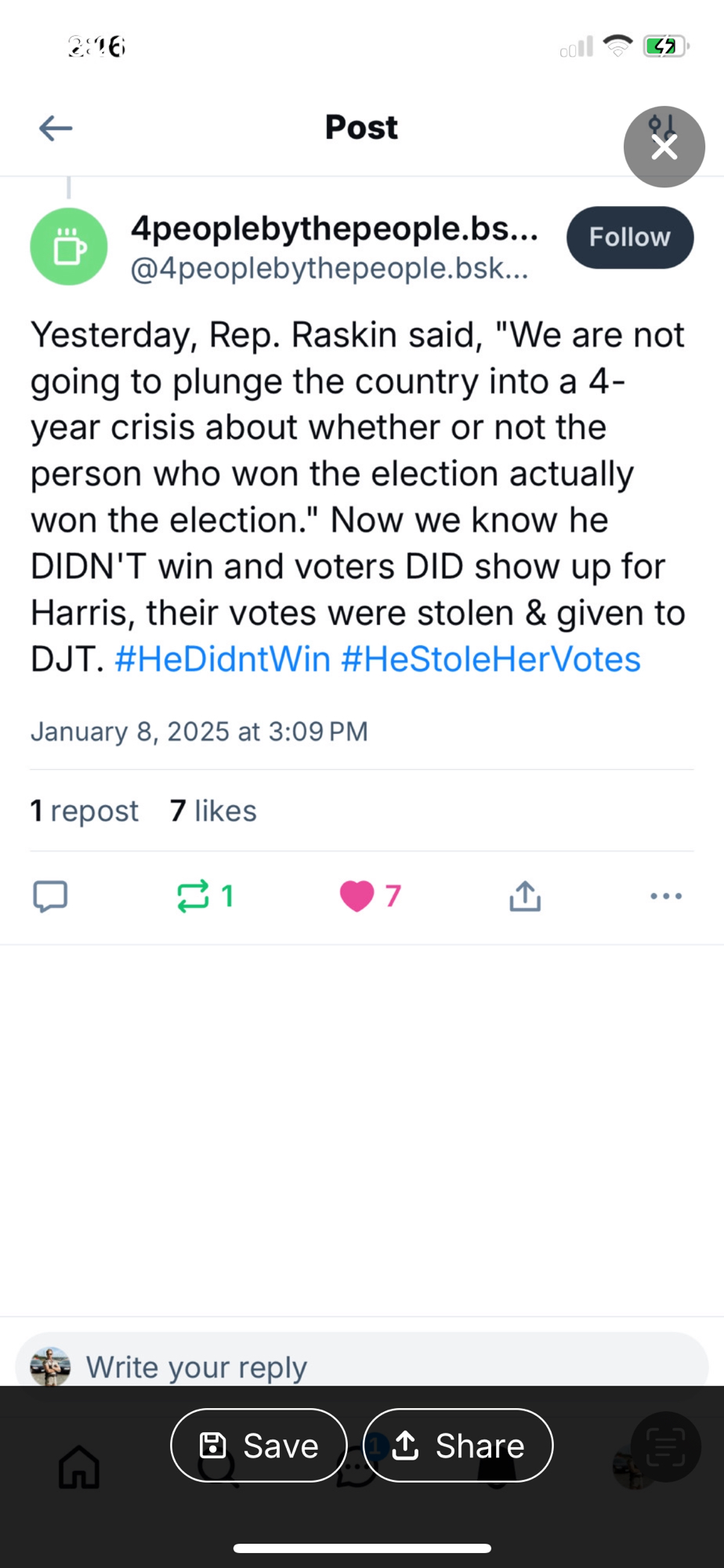Tap the reply speech-bubble icon
Viewport: 724px width, 1568px height.
50,896
